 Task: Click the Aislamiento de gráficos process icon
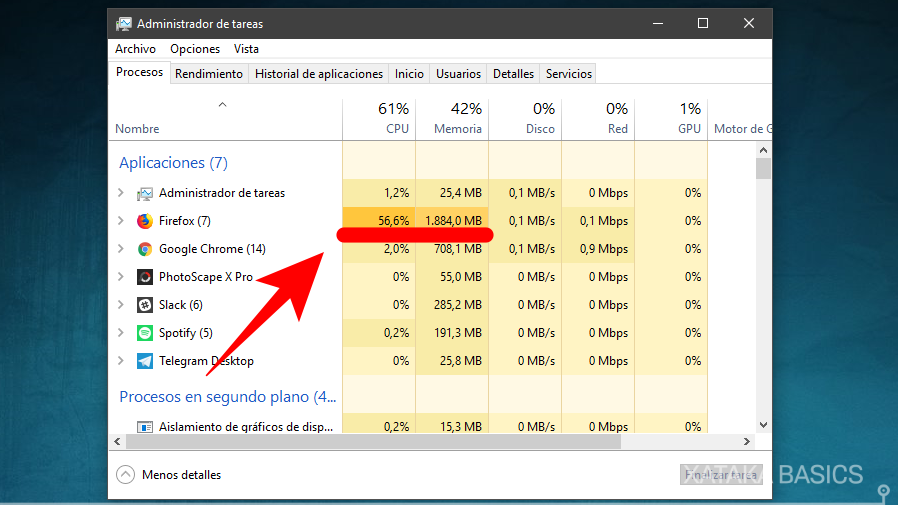[x=145, y=427]
